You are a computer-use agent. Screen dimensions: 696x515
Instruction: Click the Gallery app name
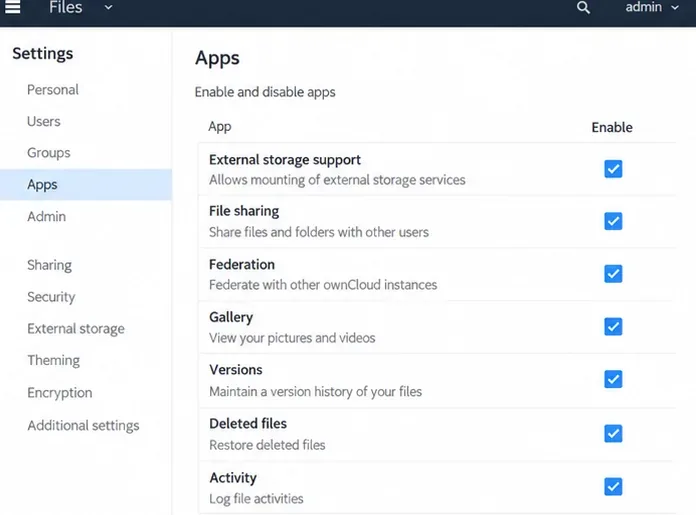coord(231,317)
